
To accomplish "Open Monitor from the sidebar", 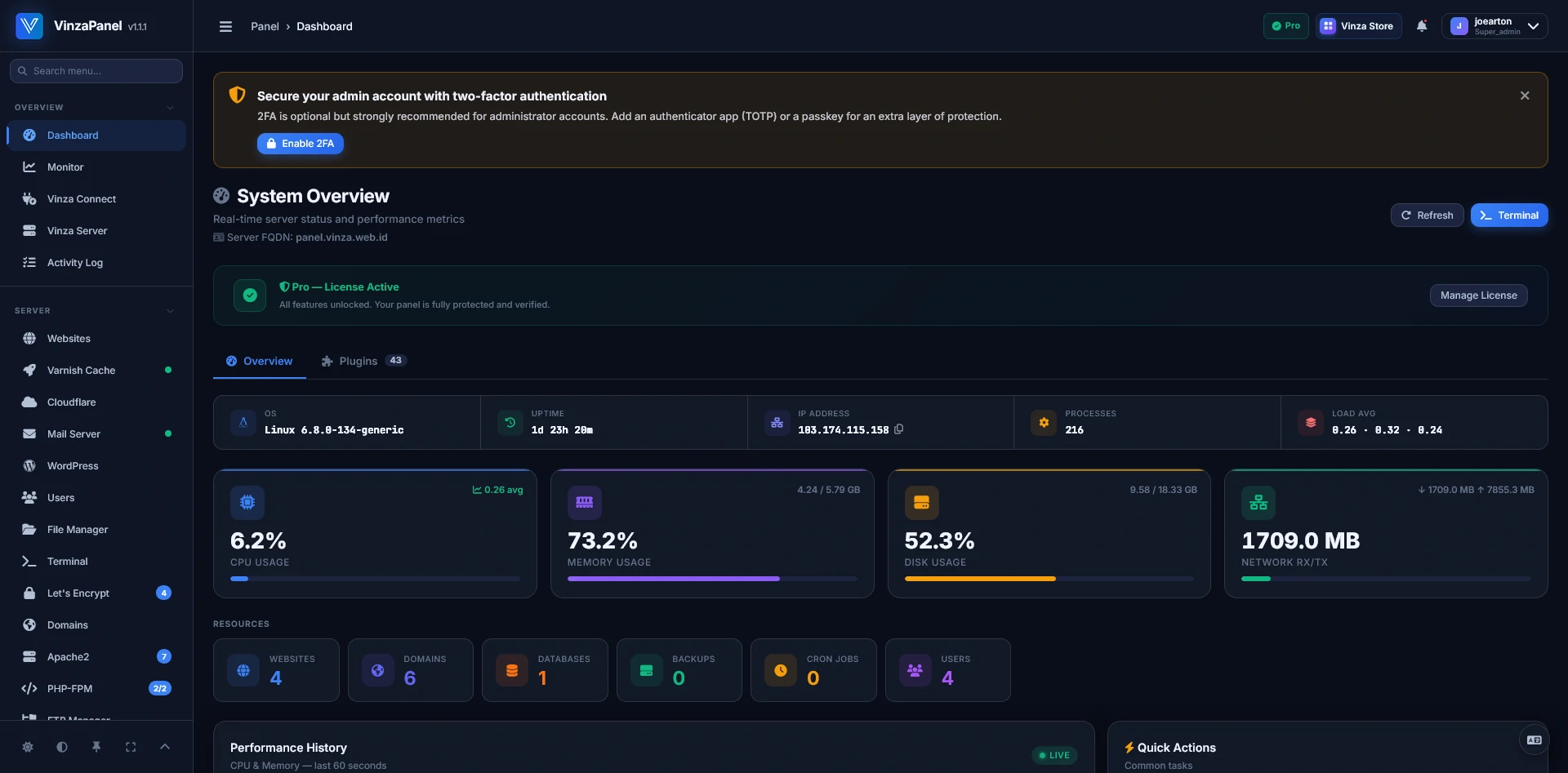I will [96, 167].
